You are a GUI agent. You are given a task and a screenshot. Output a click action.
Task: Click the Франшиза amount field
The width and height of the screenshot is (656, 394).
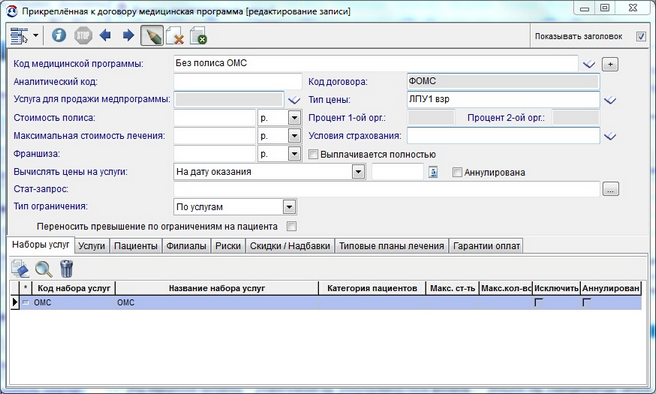click(214, 154)
